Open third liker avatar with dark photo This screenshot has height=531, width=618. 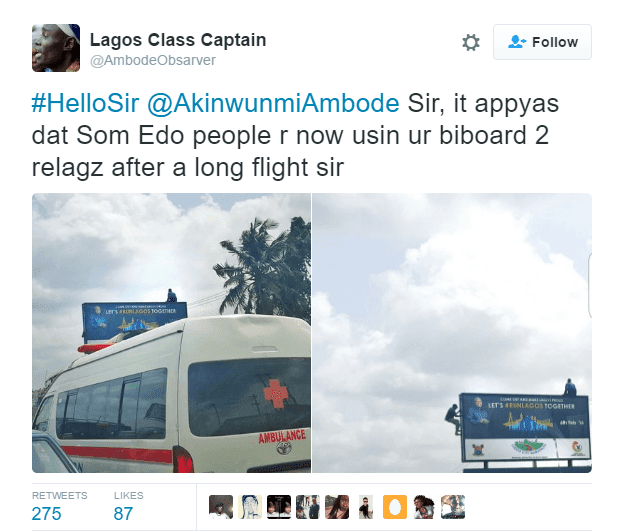279,507
